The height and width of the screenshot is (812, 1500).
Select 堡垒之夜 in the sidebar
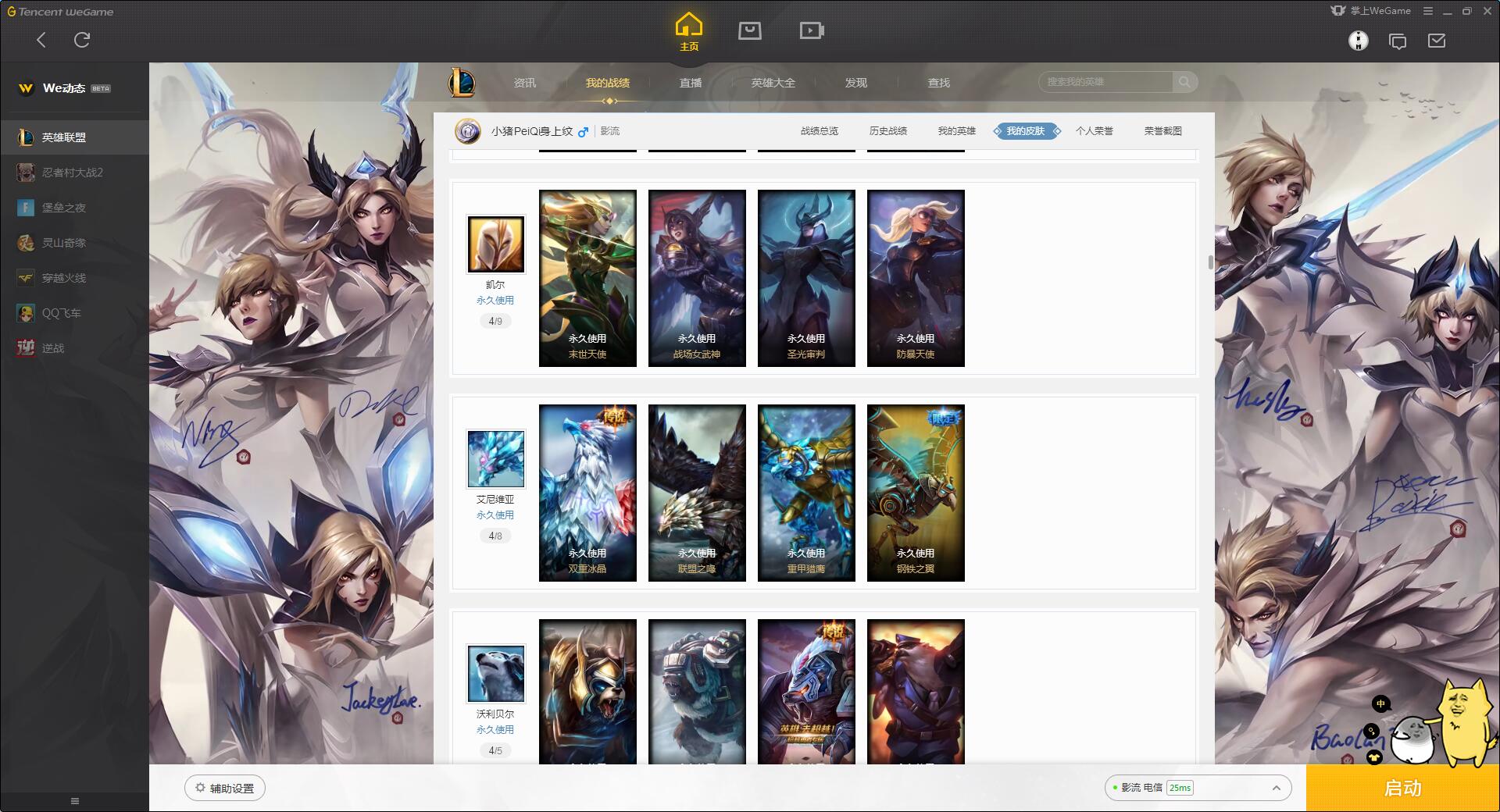pos(74,208)
